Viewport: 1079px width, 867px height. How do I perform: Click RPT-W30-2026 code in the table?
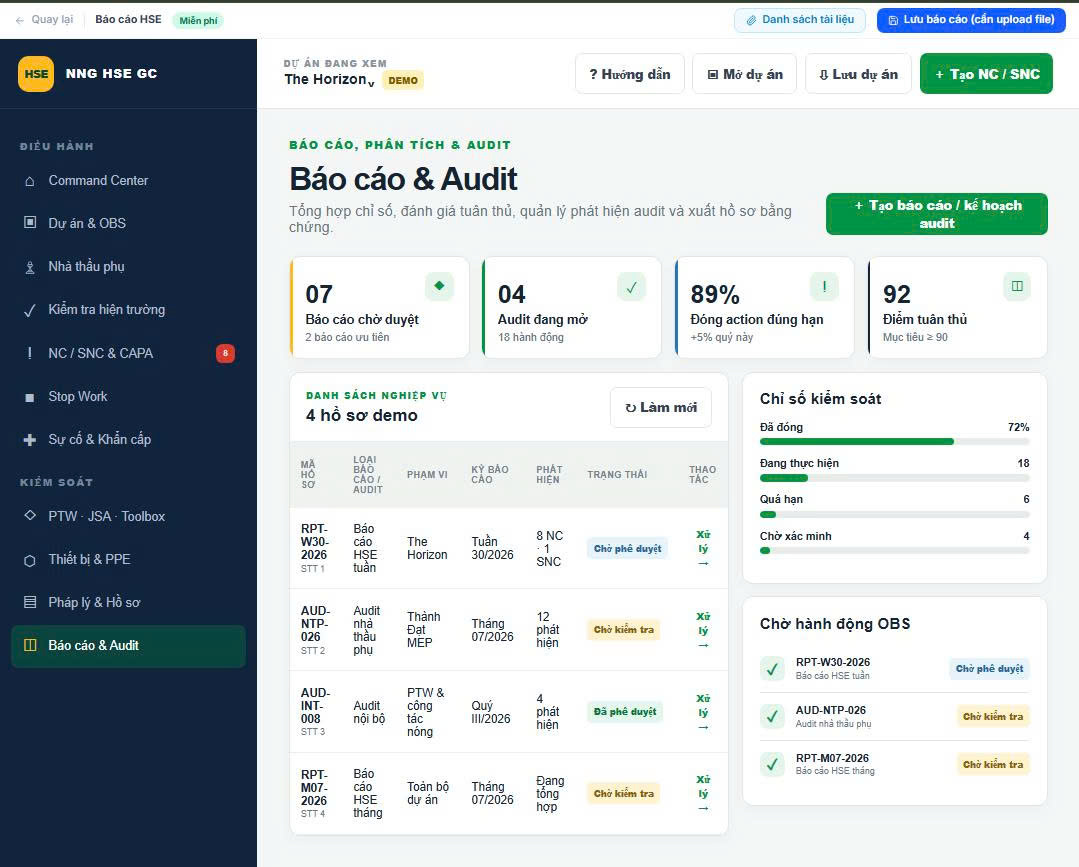(x=314, y=542)
